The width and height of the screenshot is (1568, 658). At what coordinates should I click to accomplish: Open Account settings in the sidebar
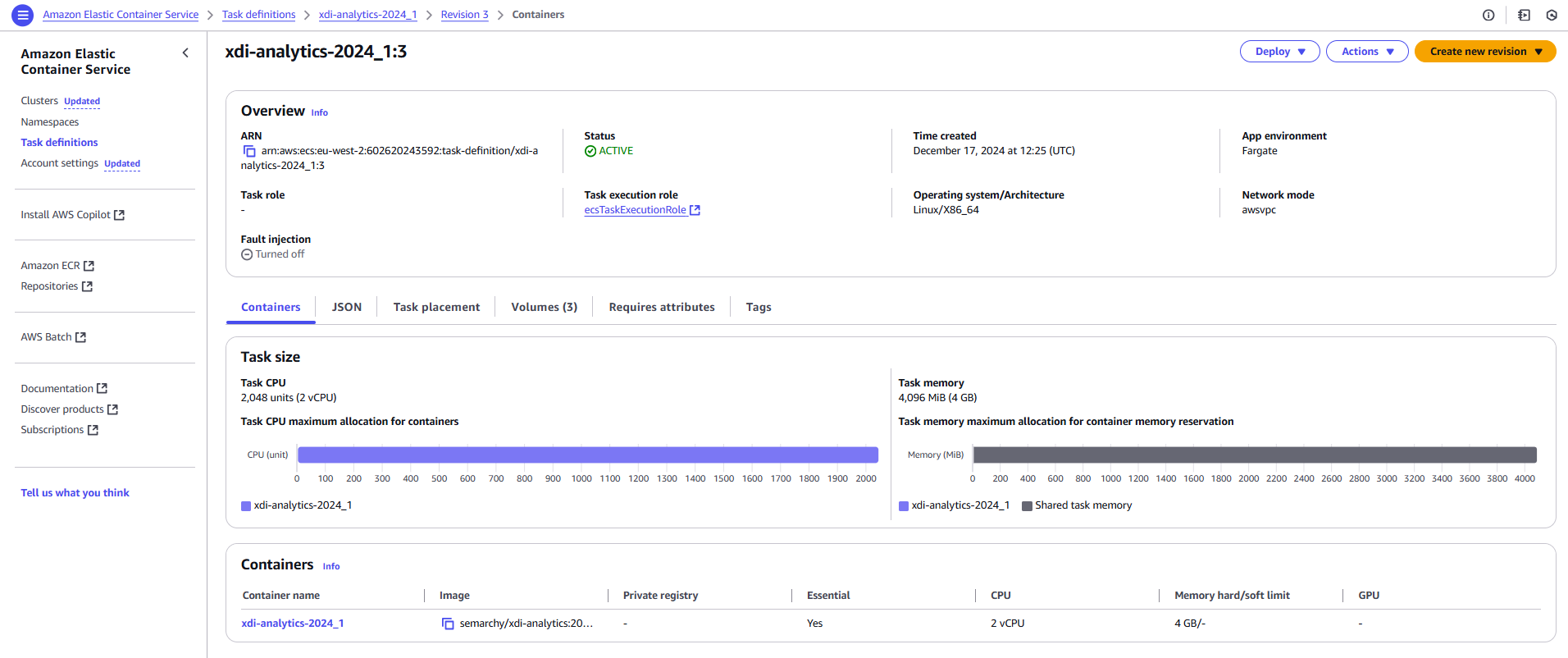coord(59,163)
